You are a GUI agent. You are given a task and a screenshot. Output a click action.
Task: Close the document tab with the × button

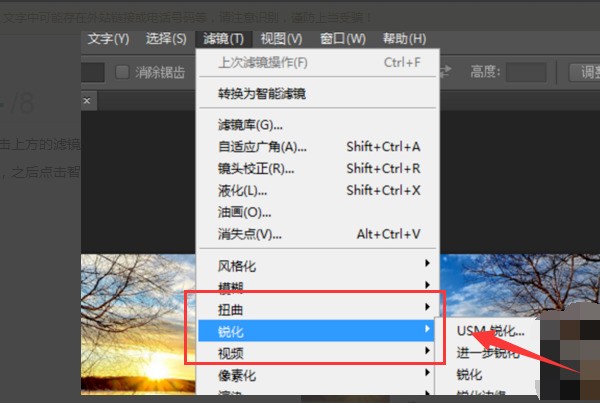tap(87, 101)
